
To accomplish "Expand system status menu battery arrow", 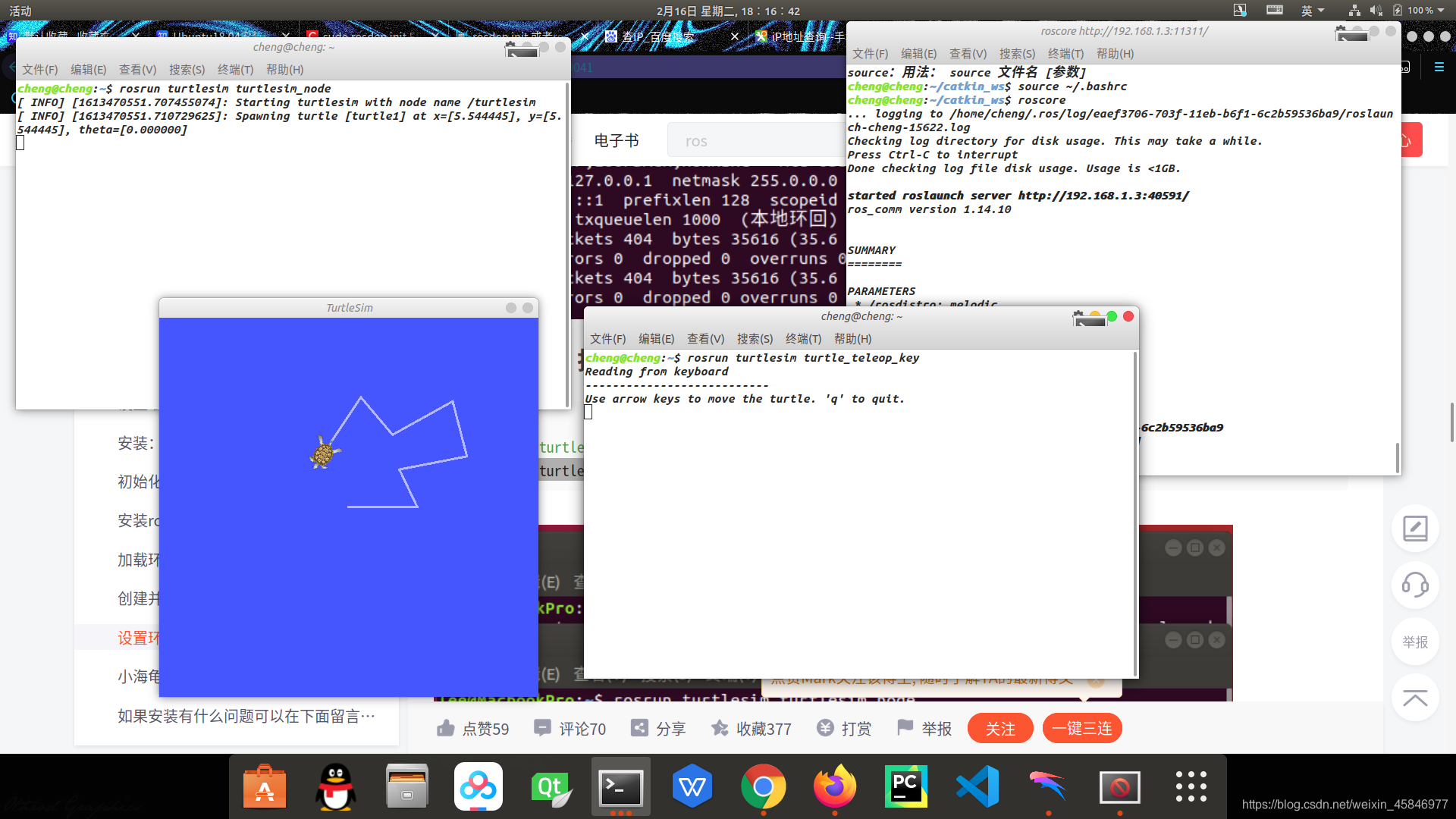I will tap(1441, 11).
